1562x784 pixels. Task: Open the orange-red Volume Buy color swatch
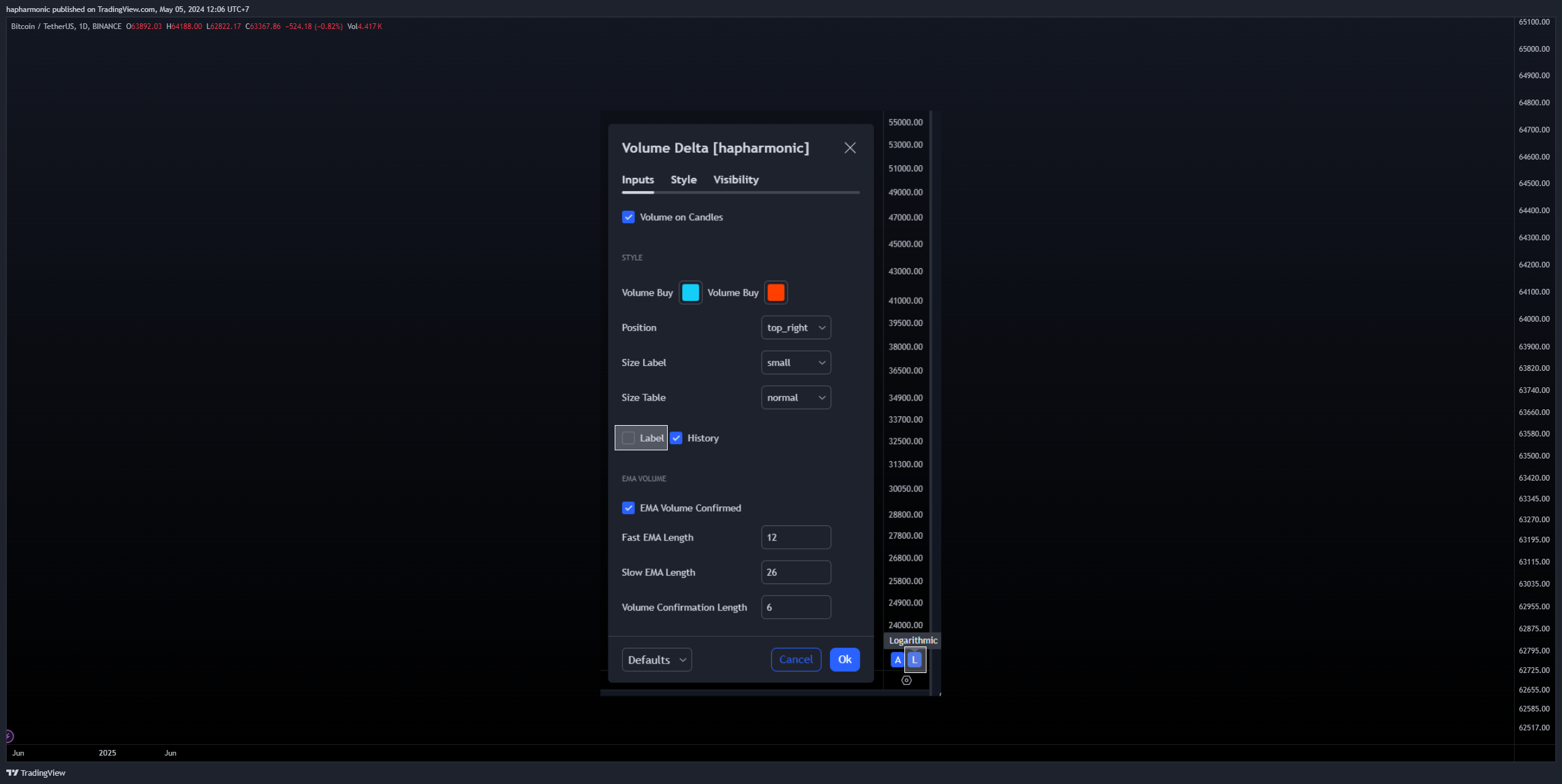(x=776, y=293)
